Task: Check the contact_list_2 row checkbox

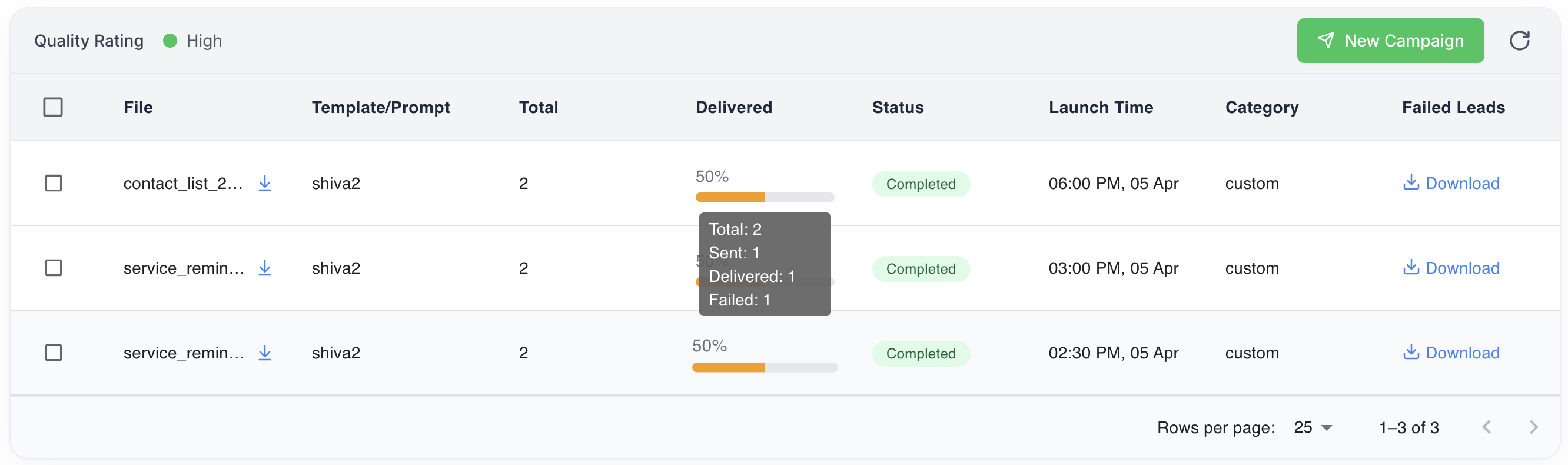Action: coord(54,183)
